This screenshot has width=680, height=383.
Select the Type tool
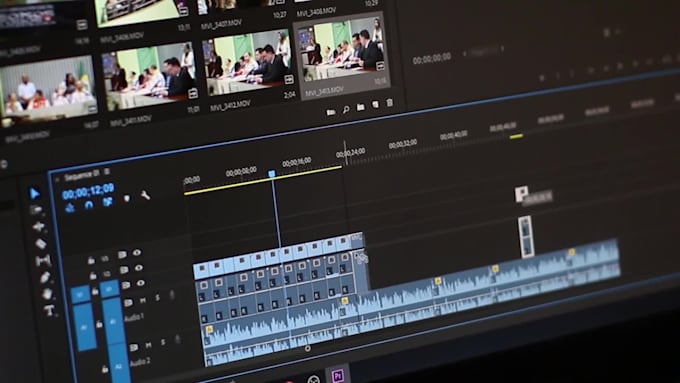[x=49, y=310]
